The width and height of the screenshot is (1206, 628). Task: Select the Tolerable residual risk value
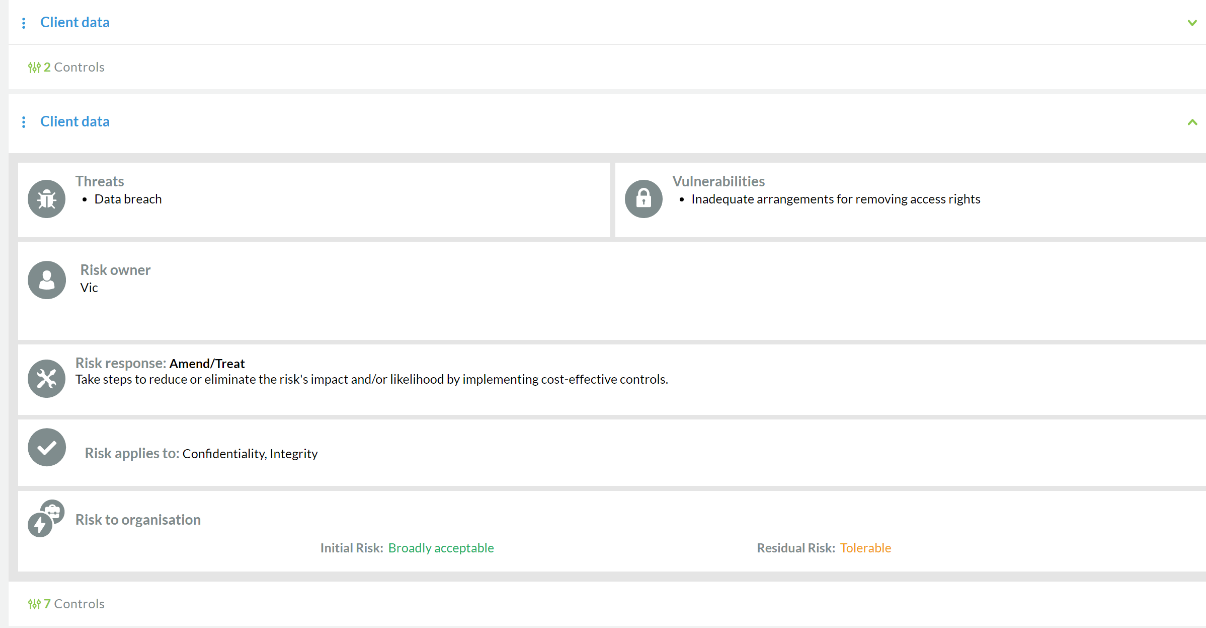[865, 548]
